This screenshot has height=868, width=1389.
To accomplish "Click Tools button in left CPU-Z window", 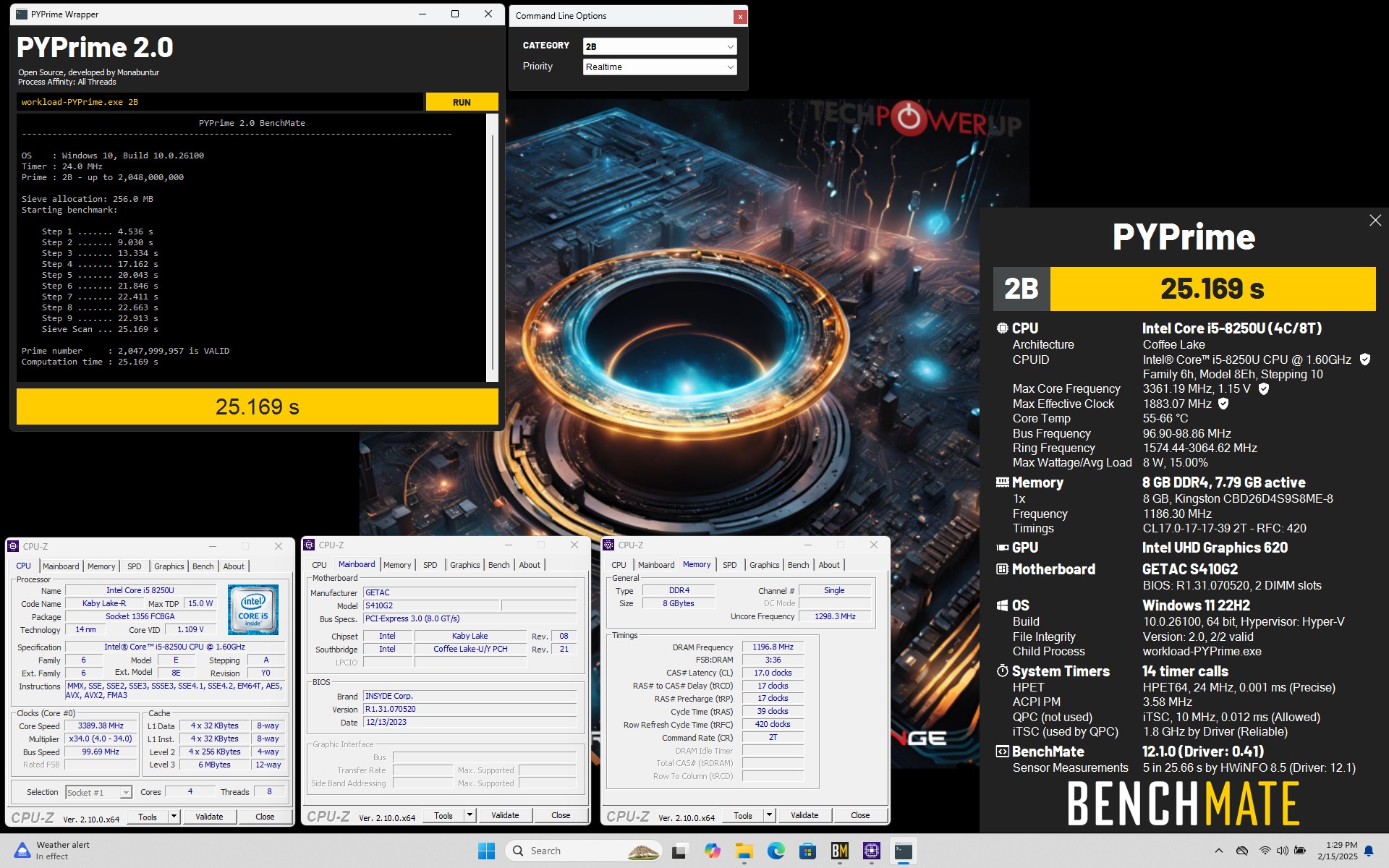I will coord(148,817).
